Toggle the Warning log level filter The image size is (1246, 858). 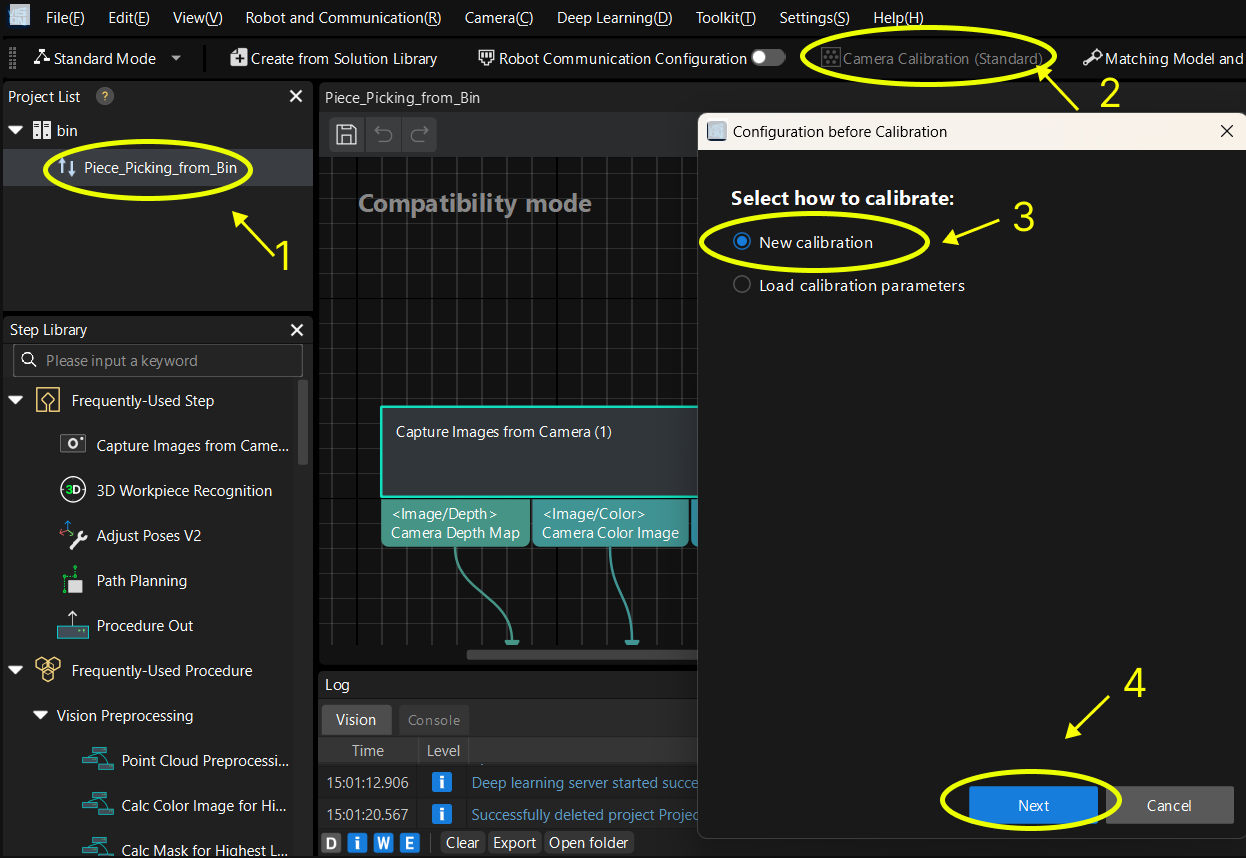pos(384,843)
